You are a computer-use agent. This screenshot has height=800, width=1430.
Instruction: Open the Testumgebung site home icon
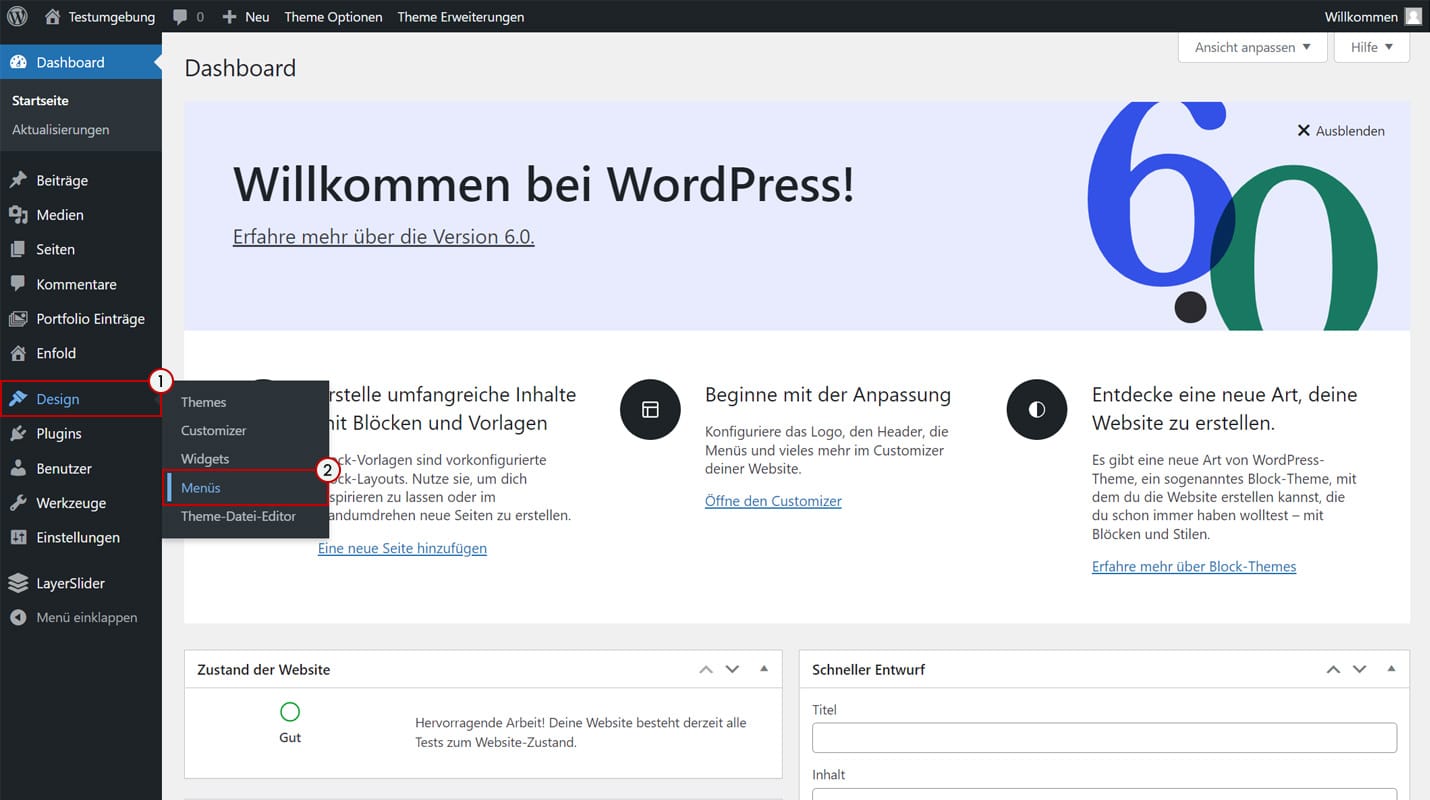[53, 16]
